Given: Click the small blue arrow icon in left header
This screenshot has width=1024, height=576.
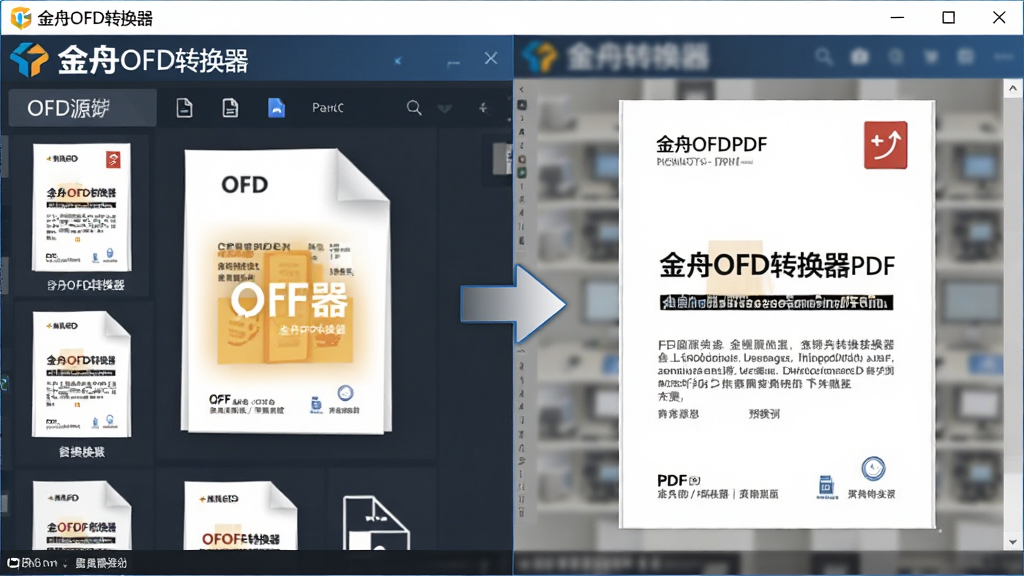Looking at the screenshot, I should pos(398,61).
